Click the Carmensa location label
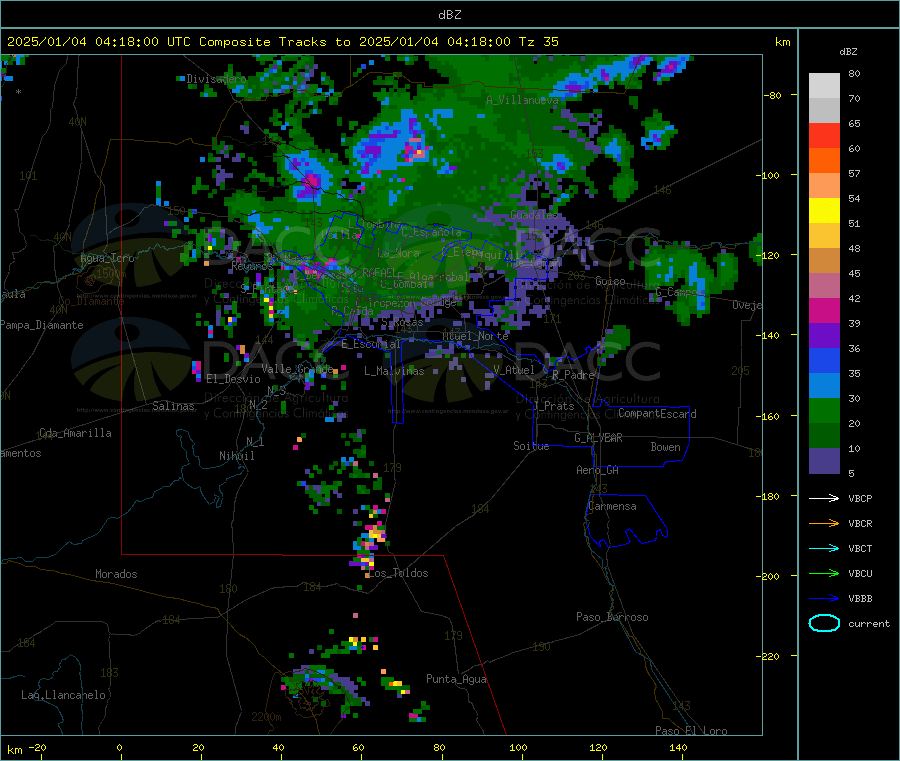The image size is (900, 761). pyautogui.click(x=612, y=506)
